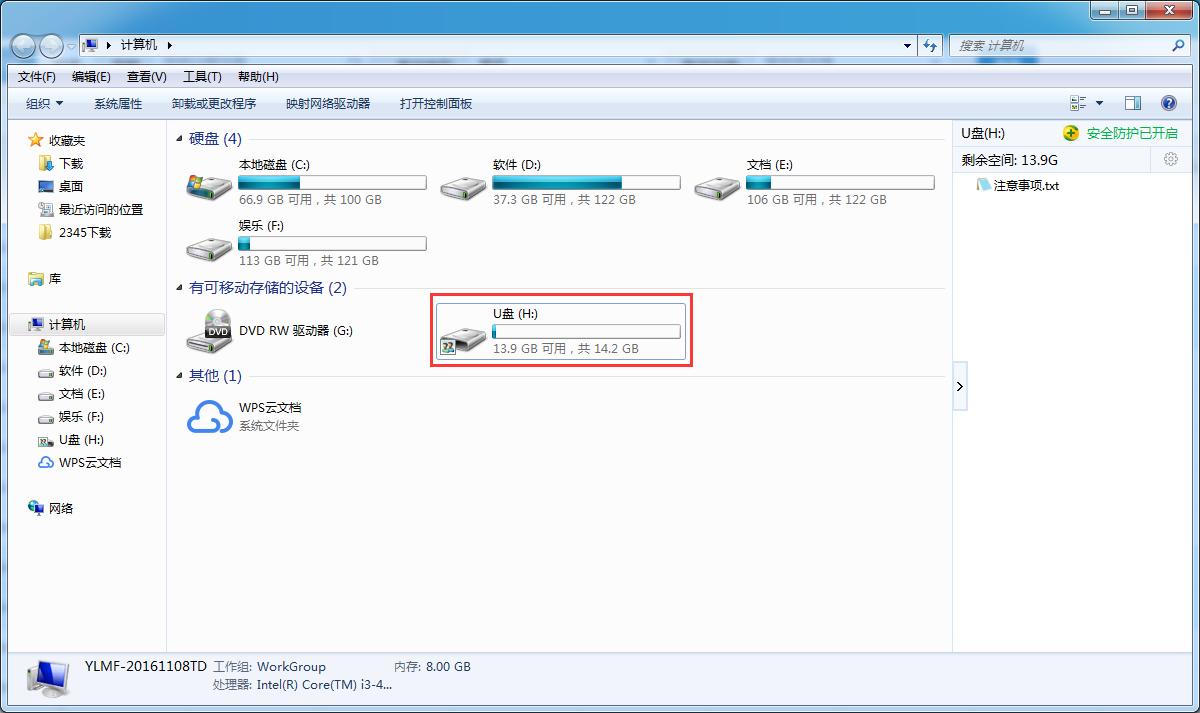Click the 搜索 计算机 search field
The width and height of the screenshot is (1200, 713).
coord(1060,46)
